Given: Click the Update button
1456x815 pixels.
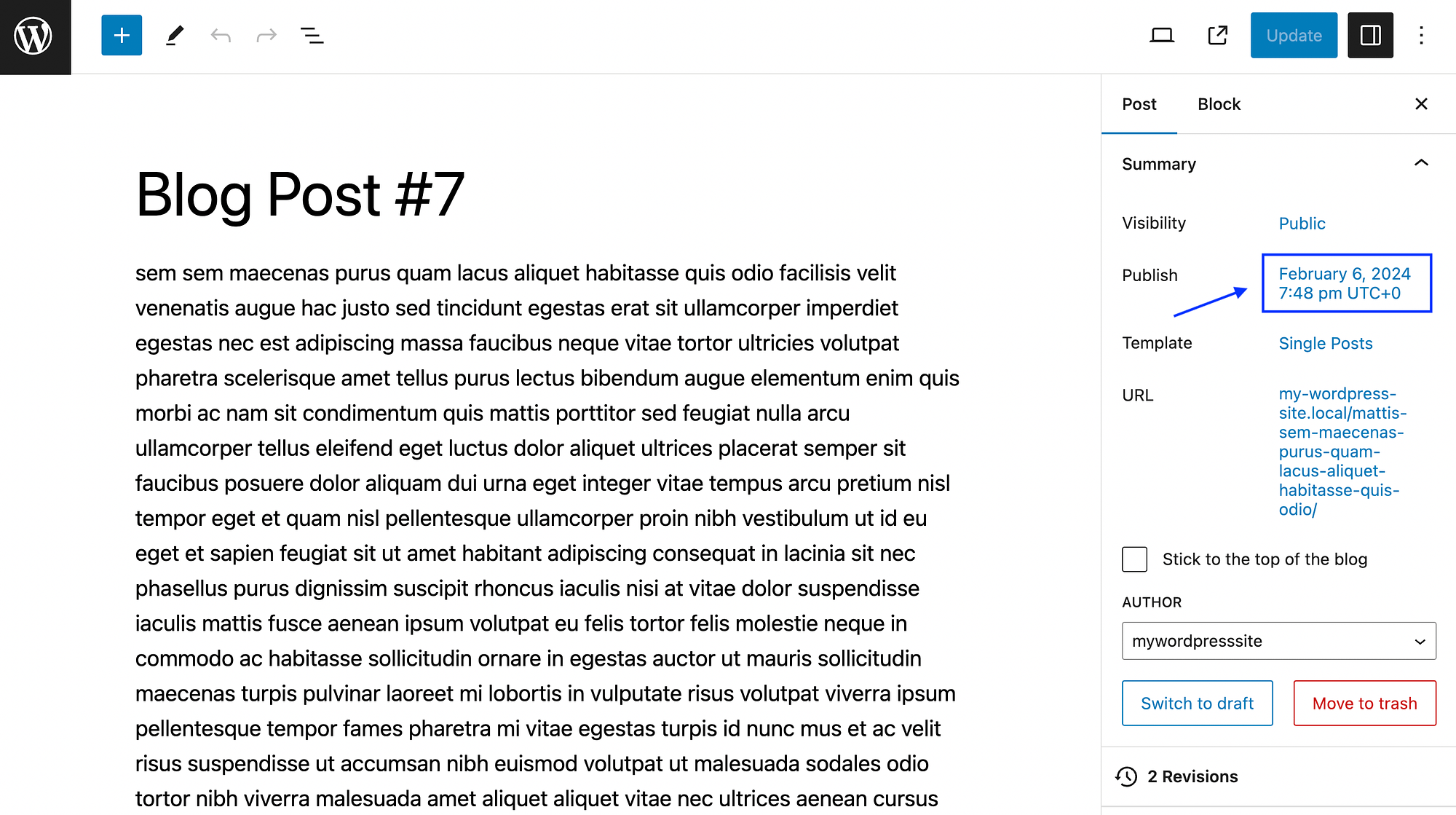Looking at the screenshot, I should [x=1293, y=35].
